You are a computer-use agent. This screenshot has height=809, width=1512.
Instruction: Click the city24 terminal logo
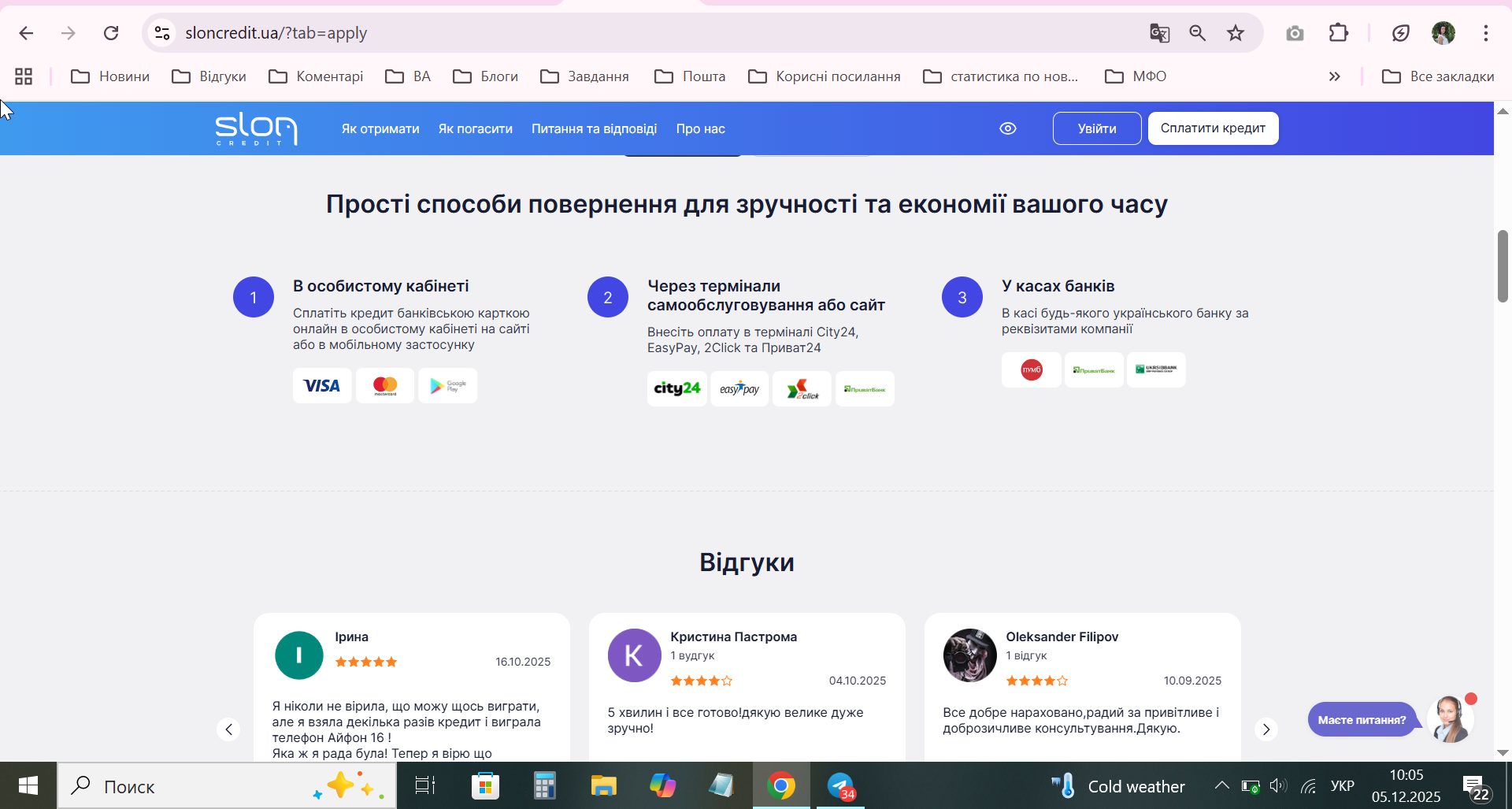click(677, 388)
